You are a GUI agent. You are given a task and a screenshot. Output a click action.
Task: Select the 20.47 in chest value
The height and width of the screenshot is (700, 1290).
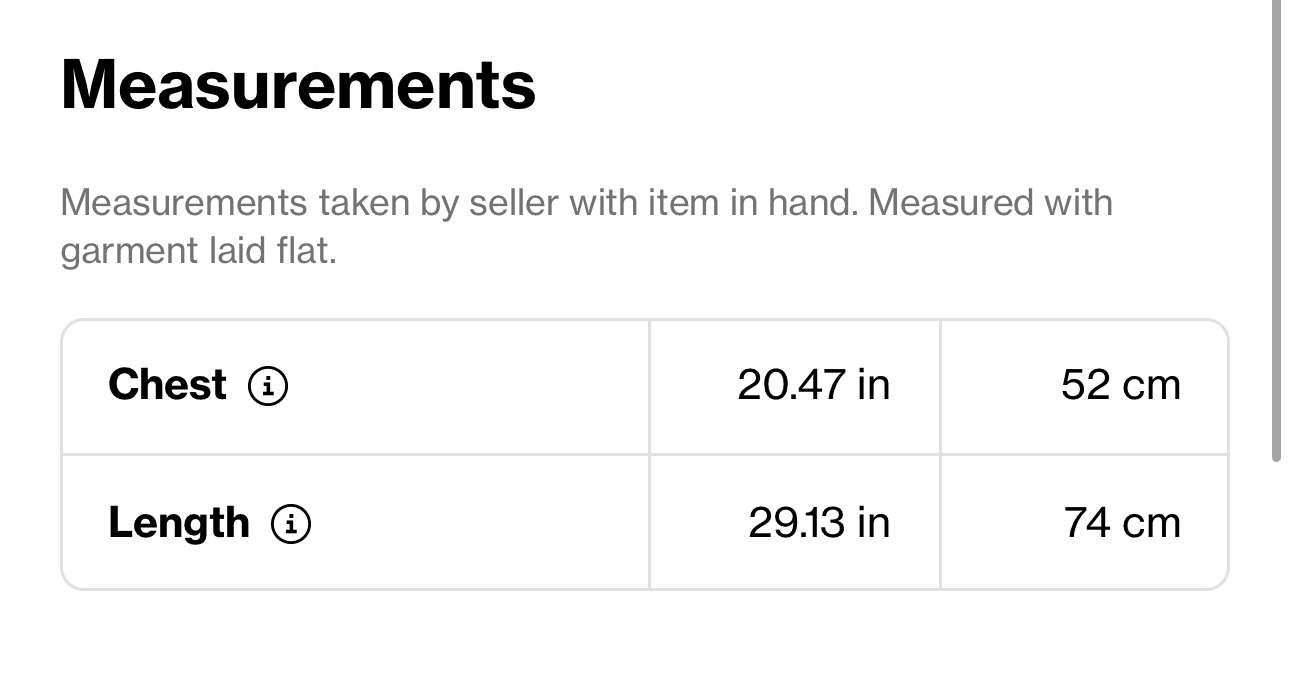pos(813,385)
